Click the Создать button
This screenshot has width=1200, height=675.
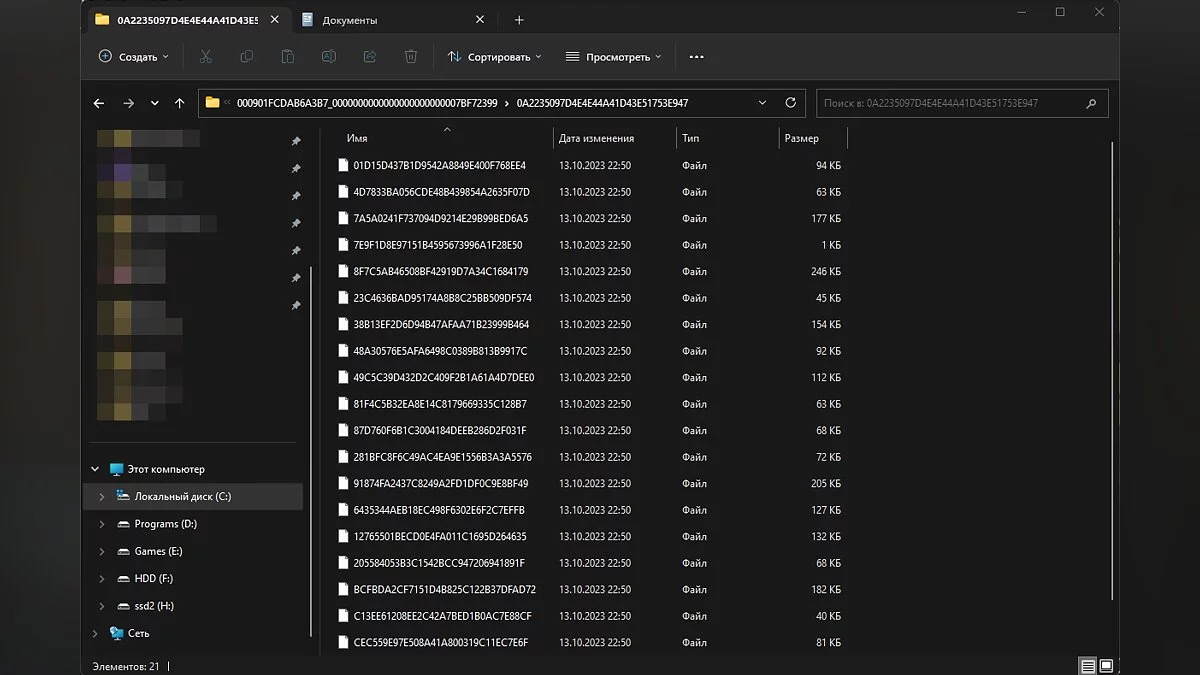click(x=134, y=57)
